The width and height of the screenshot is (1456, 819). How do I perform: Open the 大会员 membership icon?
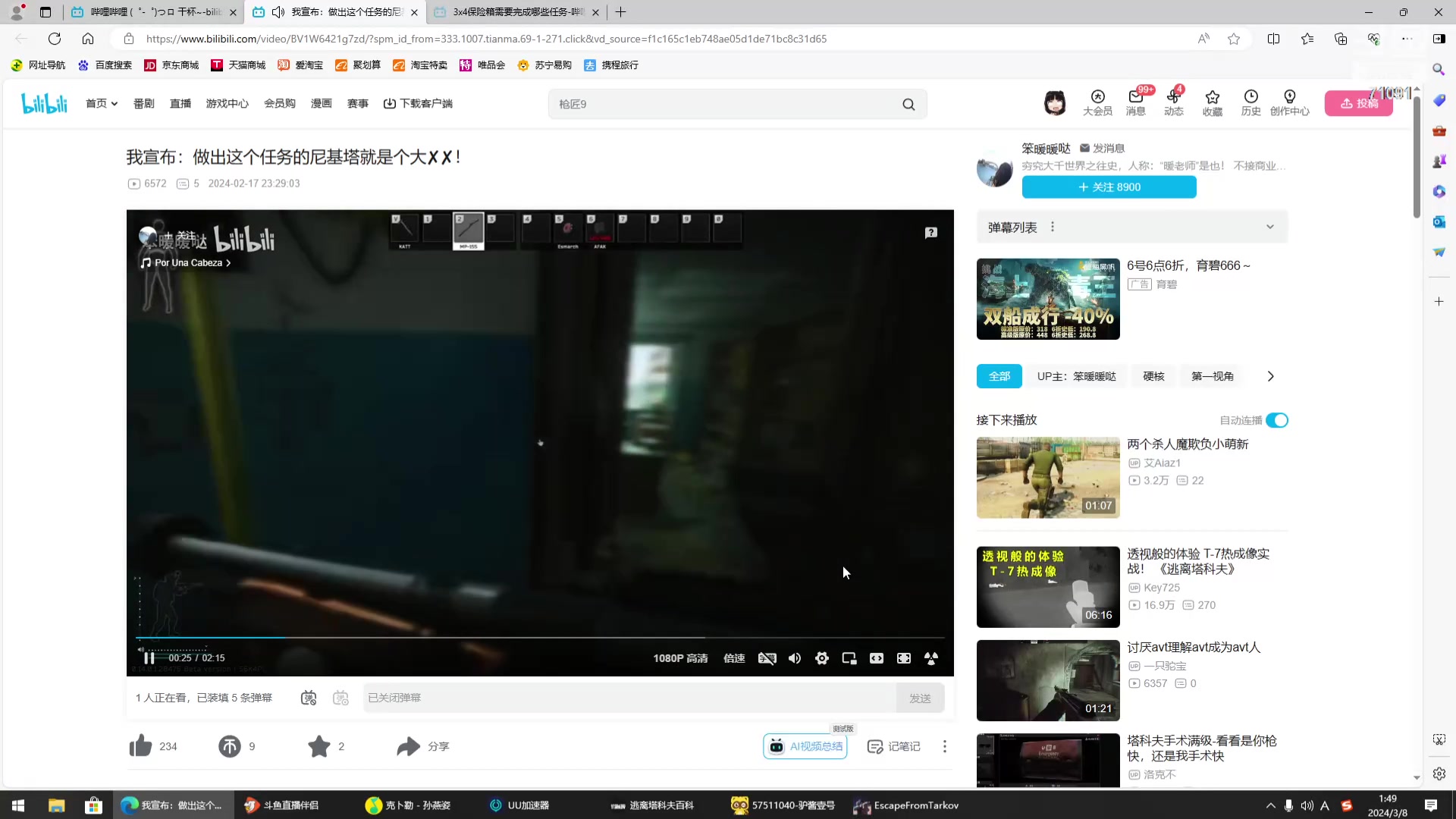click(1097, 103)
